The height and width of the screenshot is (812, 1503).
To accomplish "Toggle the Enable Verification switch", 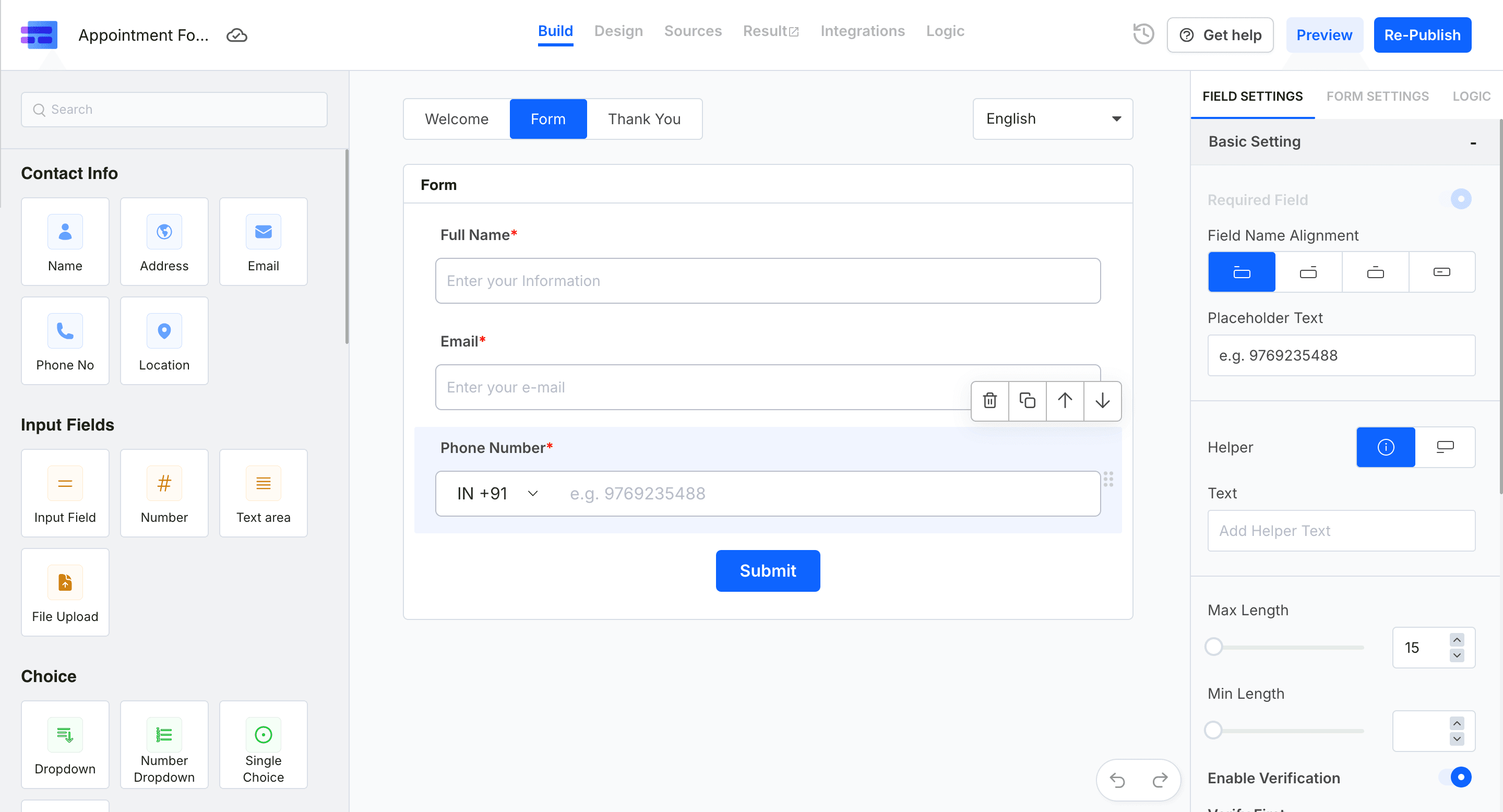I will [1456, 777].
